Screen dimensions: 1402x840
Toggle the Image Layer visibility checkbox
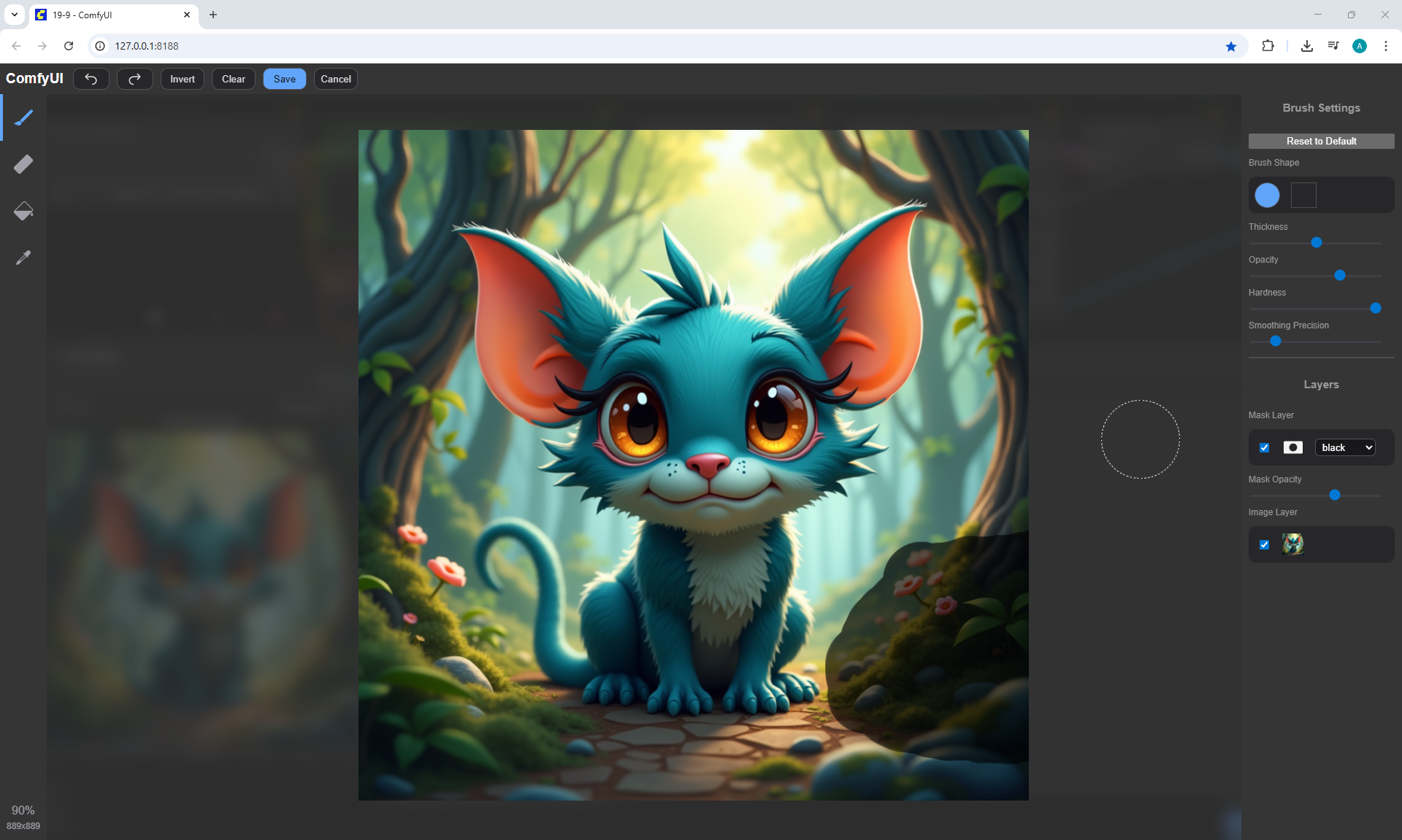[1265, 544]
